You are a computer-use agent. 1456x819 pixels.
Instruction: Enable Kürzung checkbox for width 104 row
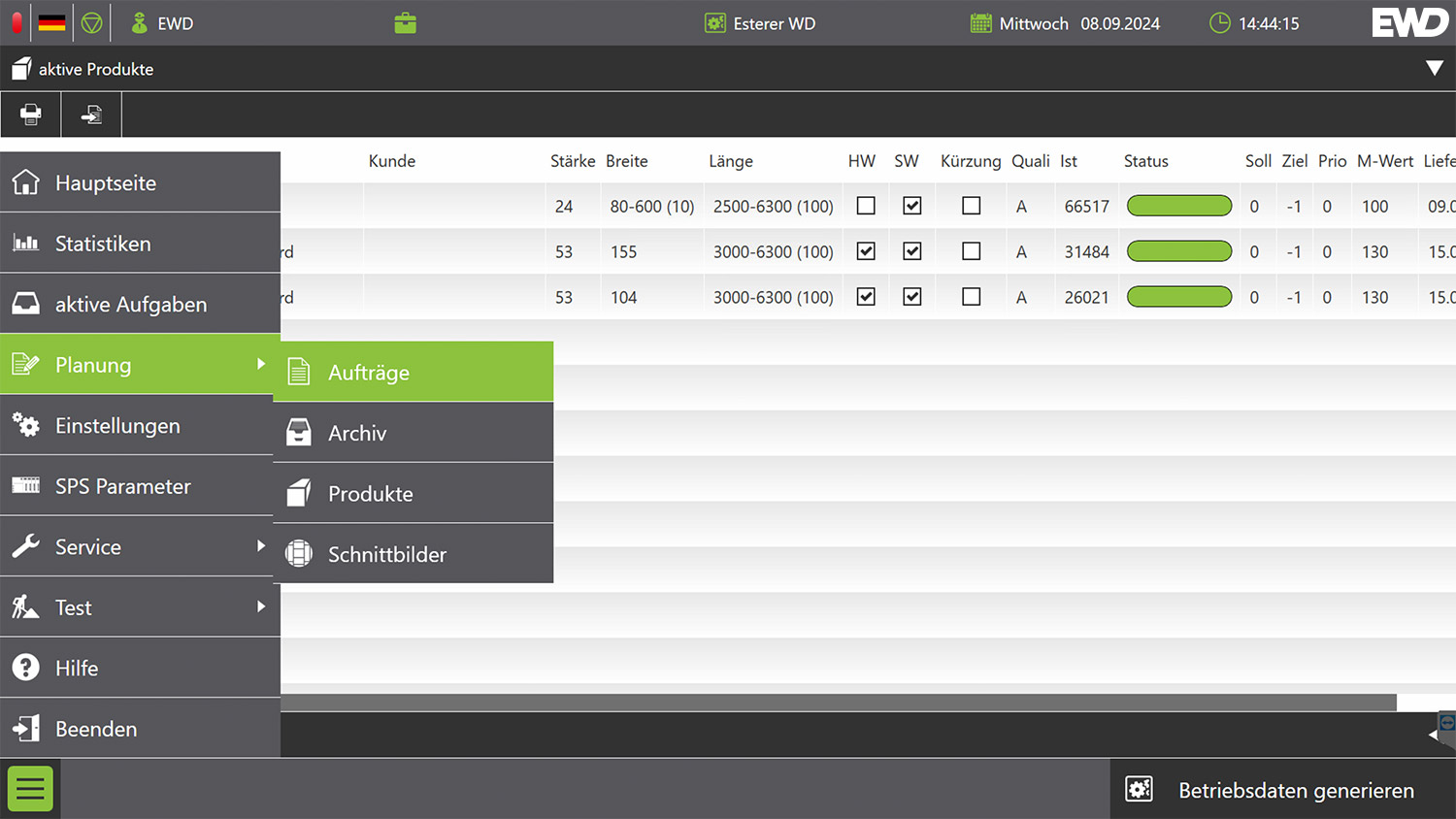pos(971,297)
